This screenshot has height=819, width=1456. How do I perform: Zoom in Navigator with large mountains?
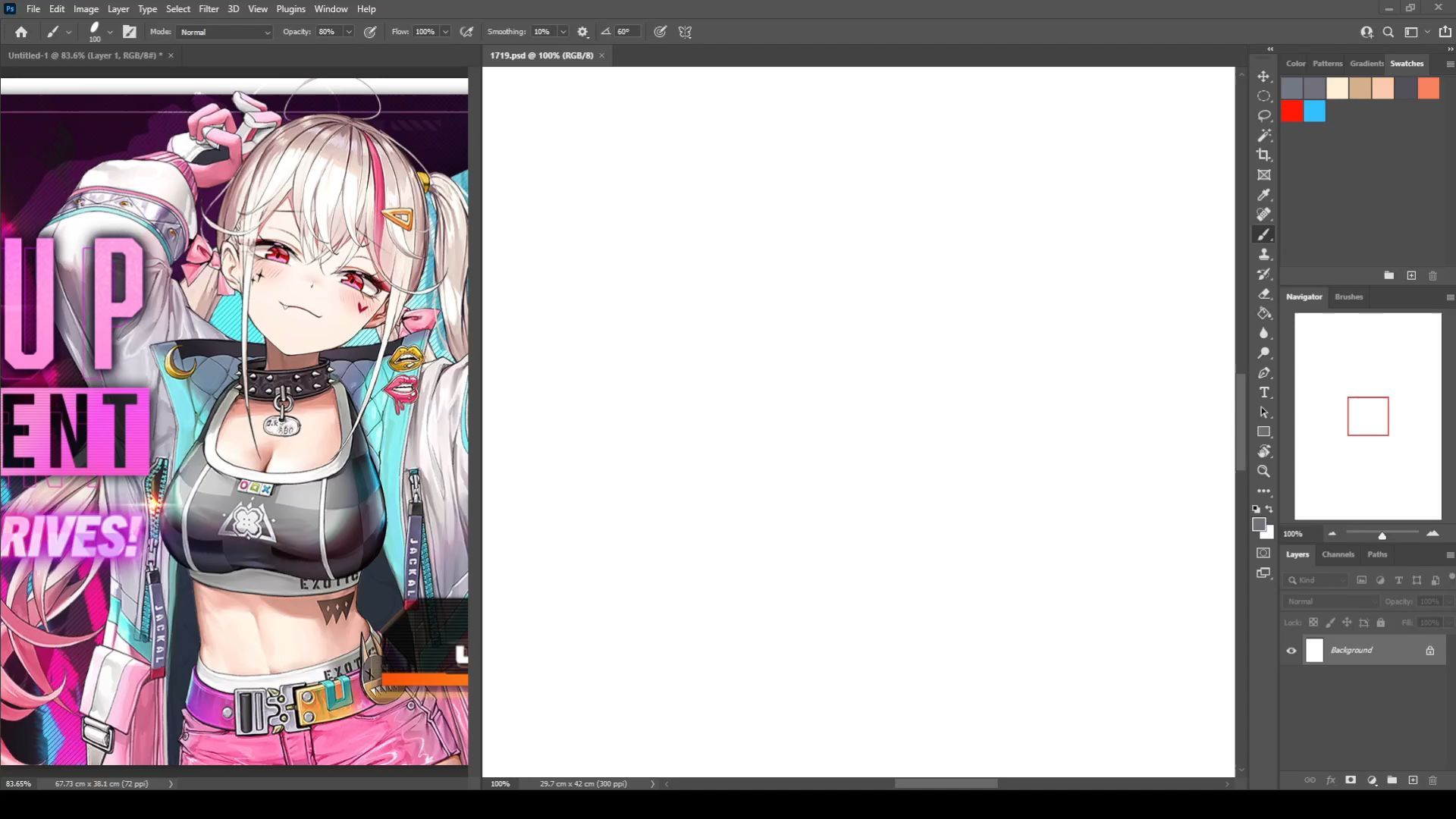pyautogui.click(x=1432, y=534)
